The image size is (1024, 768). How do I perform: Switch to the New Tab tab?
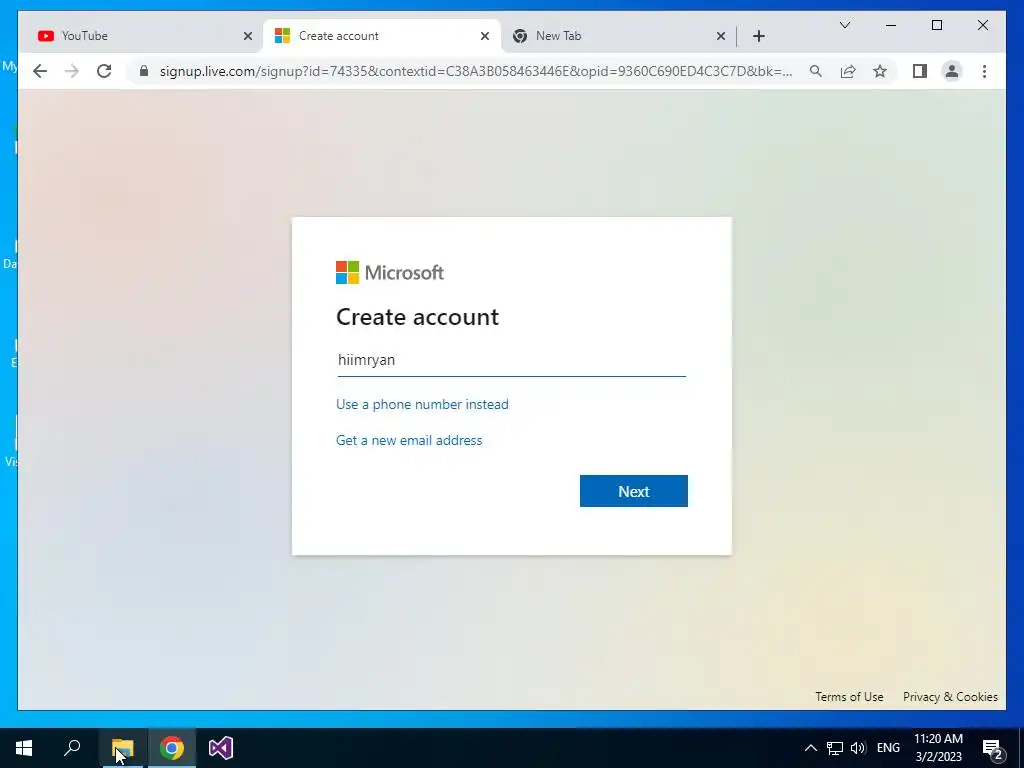click(620, 36)
